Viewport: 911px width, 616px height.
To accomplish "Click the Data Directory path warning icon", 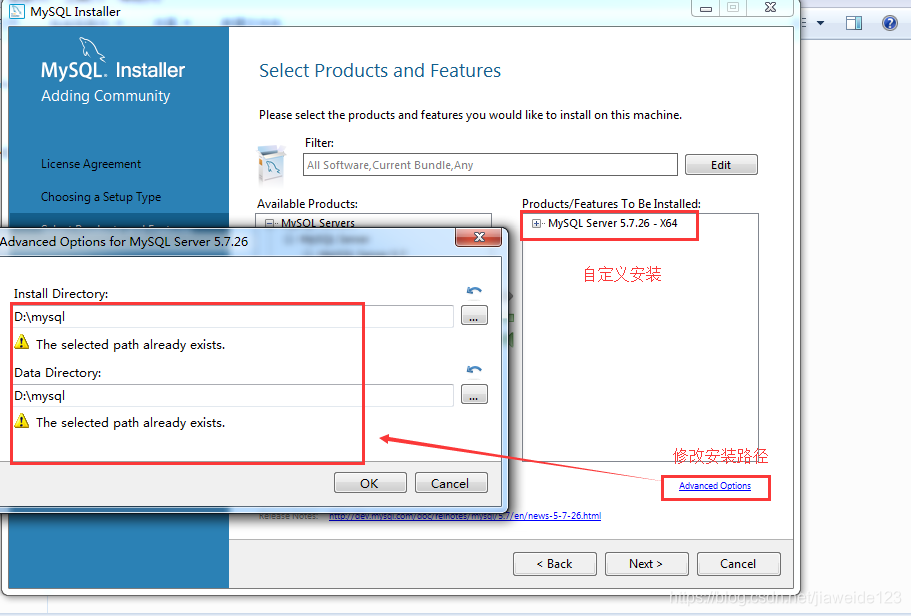I will point(21,421).
